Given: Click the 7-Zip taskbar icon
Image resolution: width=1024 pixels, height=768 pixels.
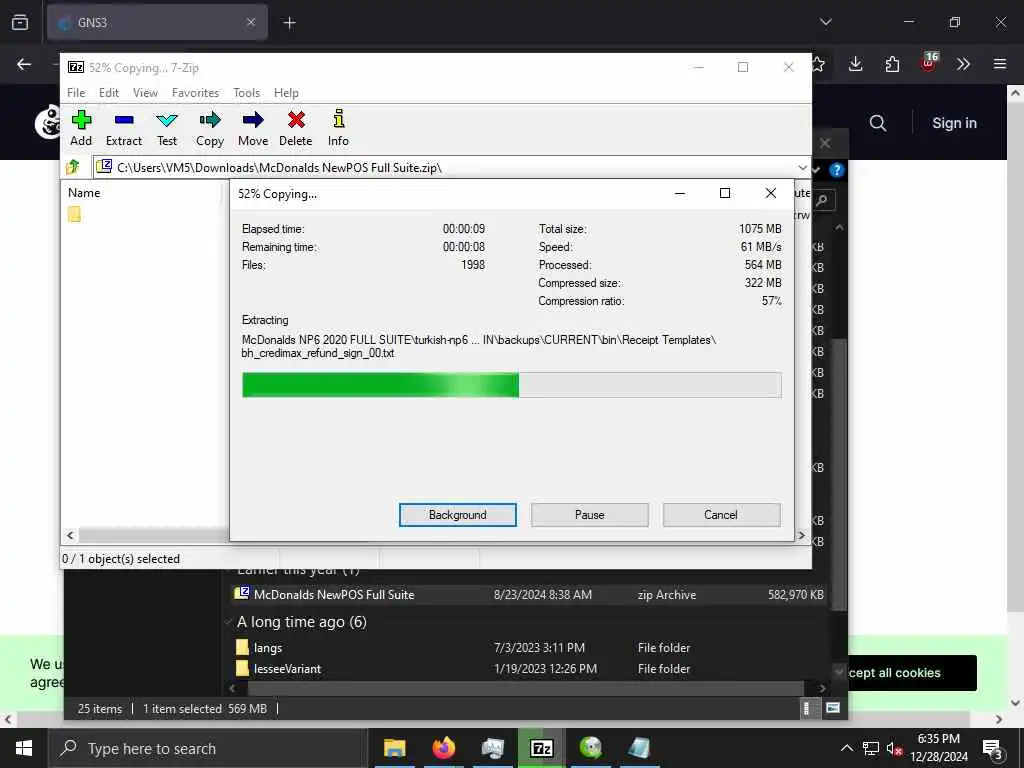Looking at the screenshot, I should 541,748.
